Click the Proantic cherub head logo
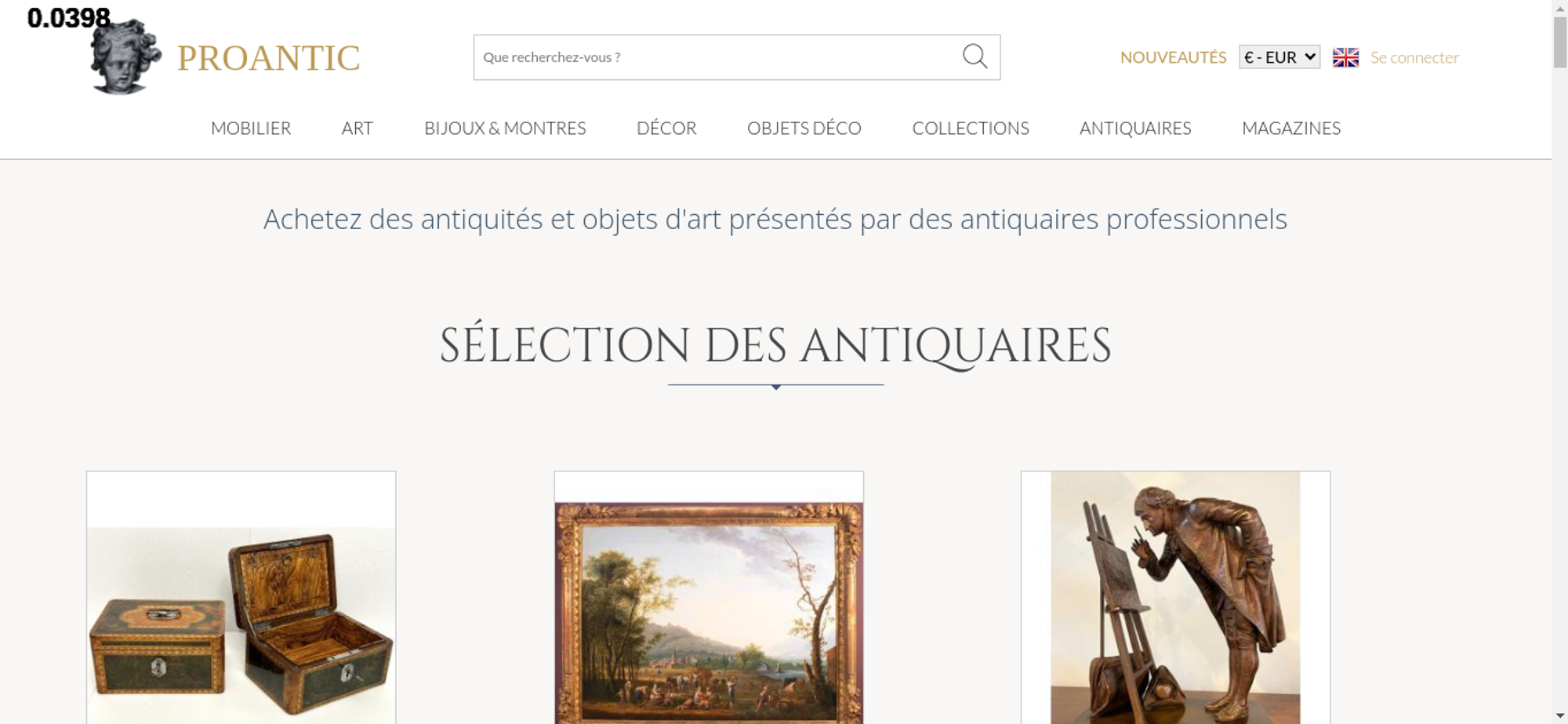This screenshot has height=724, width=1568. (125, 56)
